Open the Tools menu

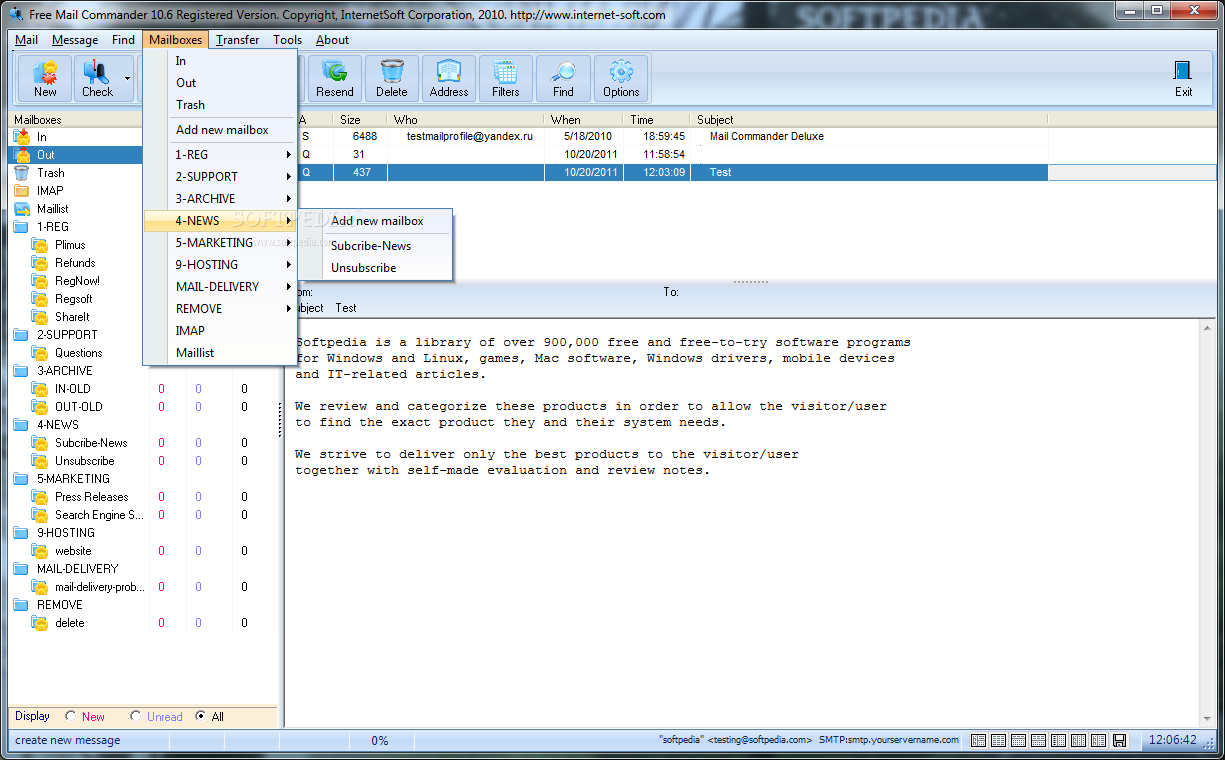(x=287, y=40)
